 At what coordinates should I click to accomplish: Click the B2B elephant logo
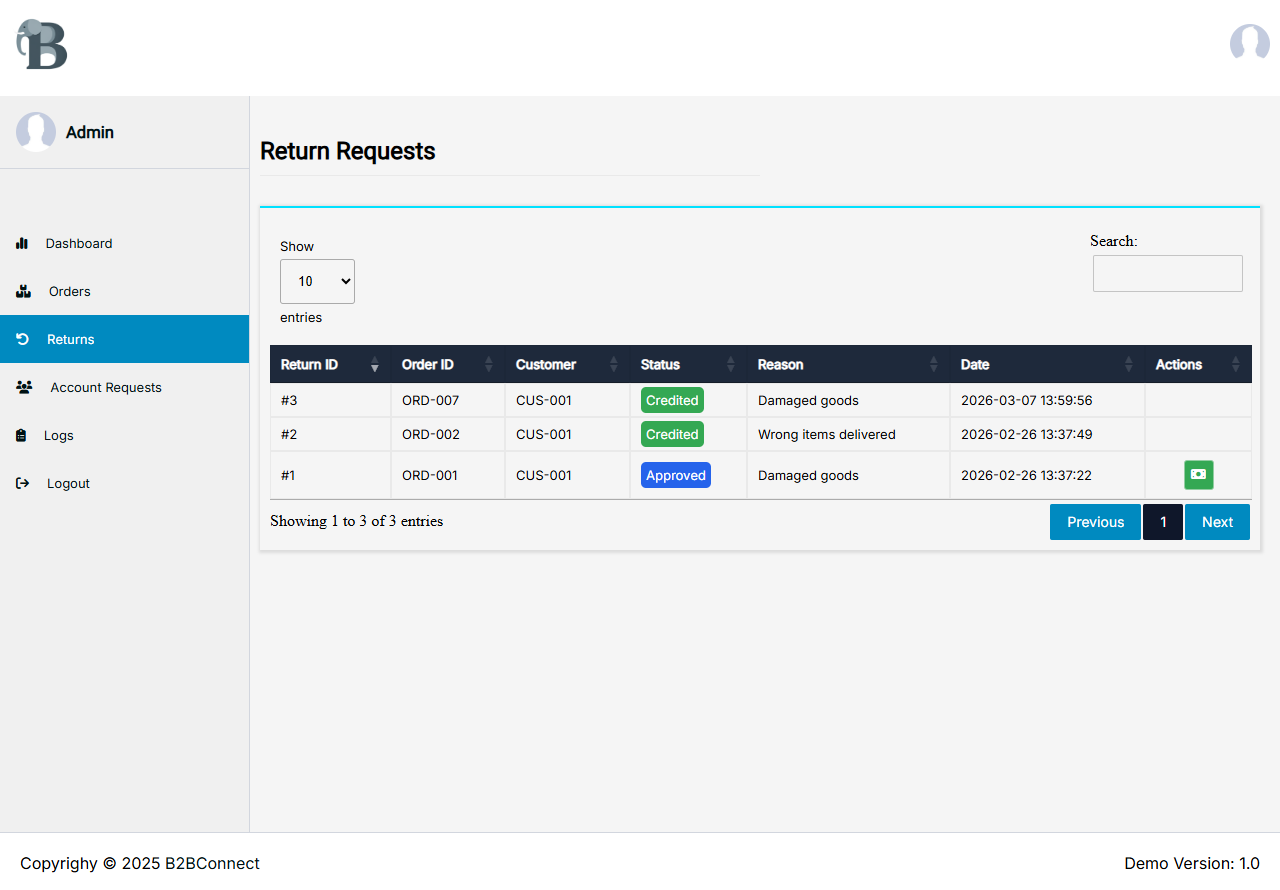42,44
